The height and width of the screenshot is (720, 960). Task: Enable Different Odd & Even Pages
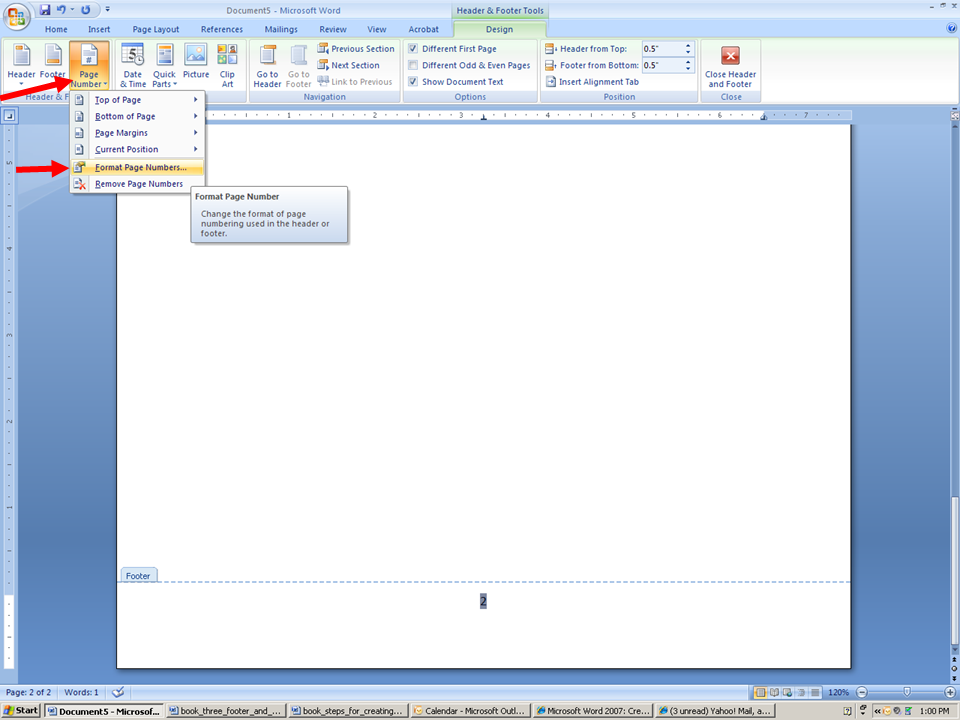coord(413,65)
